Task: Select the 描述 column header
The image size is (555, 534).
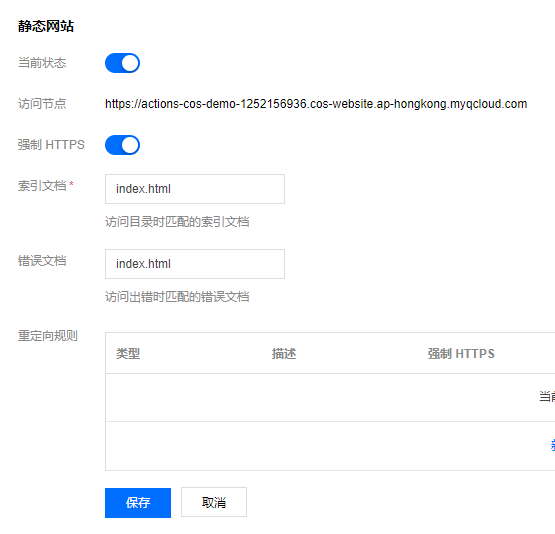Action: point(284,354)
